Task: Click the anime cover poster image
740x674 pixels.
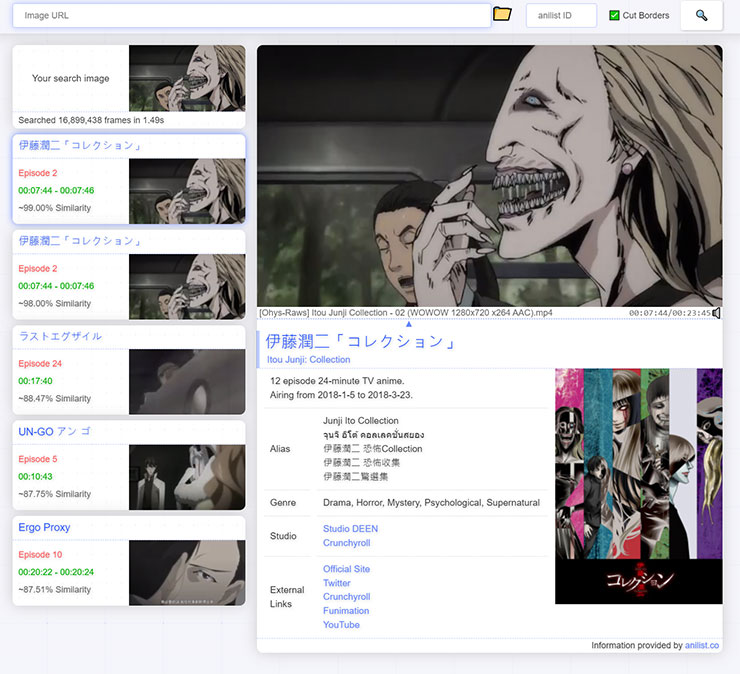Action: pyautogui.click(x=638, y=486)
